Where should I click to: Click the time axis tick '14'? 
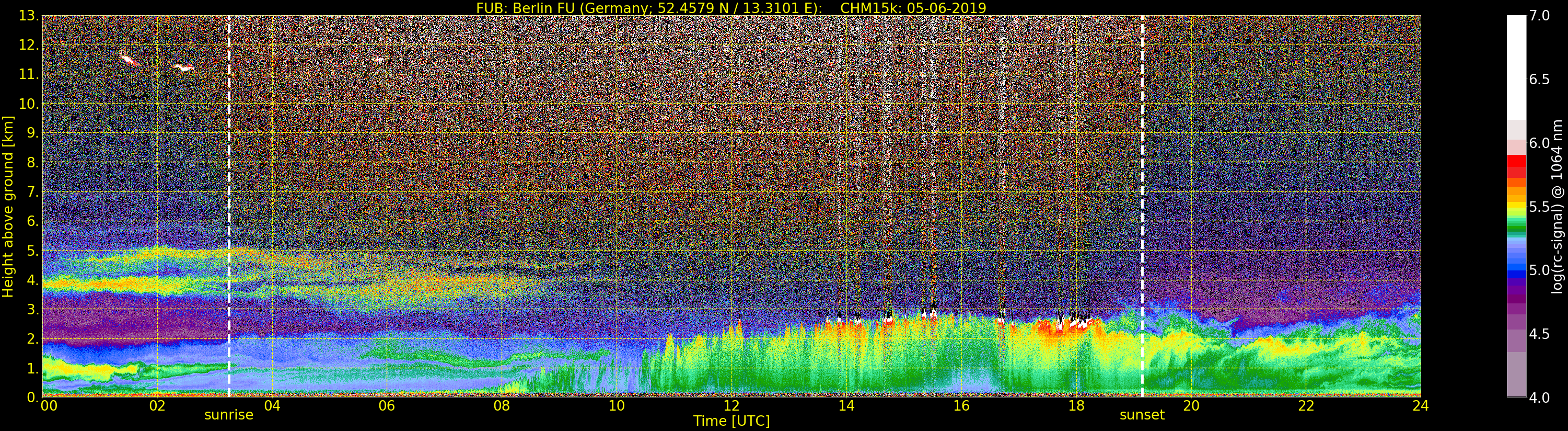click(846, 406)
